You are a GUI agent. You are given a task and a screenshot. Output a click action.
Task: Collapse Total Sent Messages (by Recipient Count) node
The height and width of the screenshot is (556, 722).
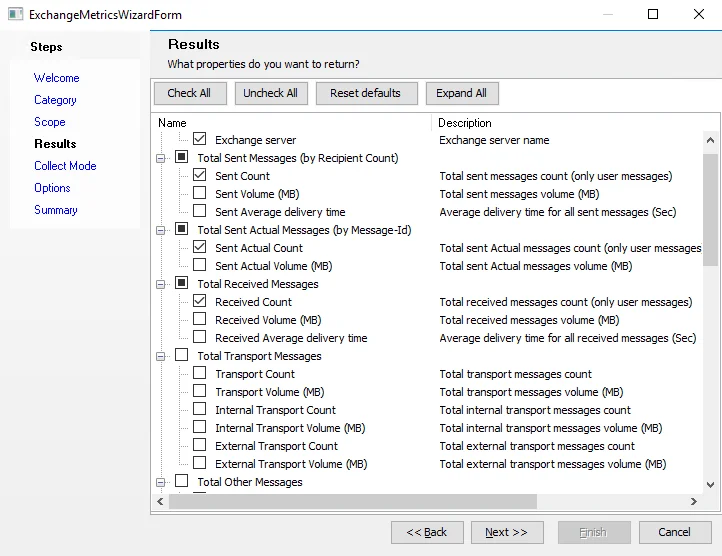click(x=160, y=158)
